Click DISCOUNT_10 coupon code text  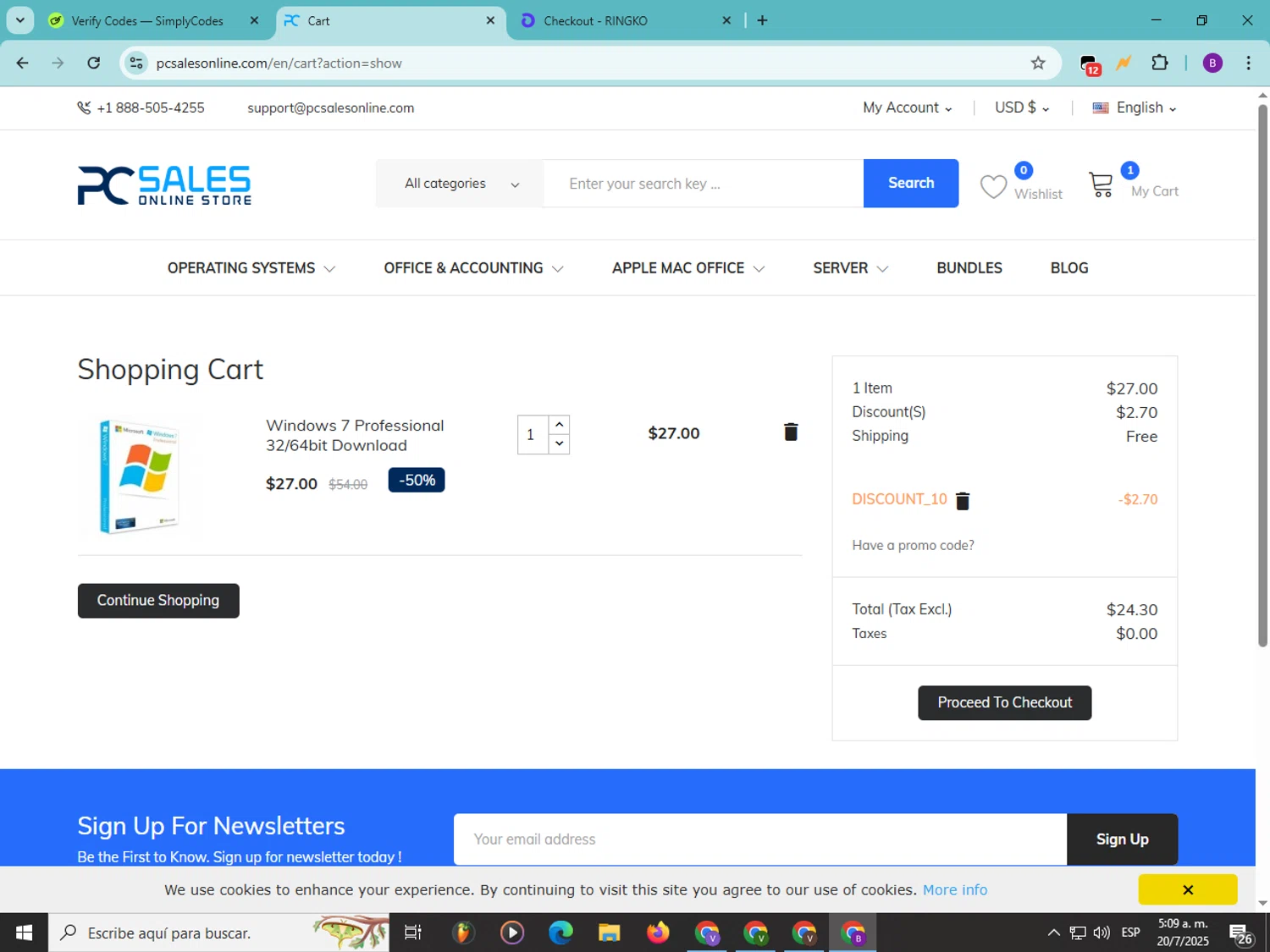coord(899,499)
